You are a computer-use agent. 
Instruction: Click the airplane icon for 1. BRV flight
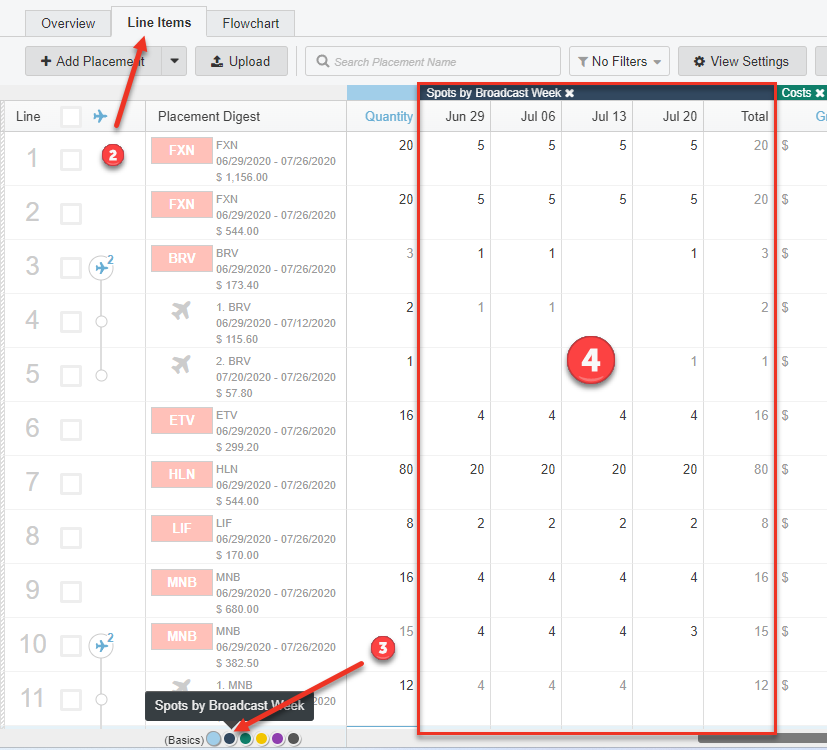[181, 311]
